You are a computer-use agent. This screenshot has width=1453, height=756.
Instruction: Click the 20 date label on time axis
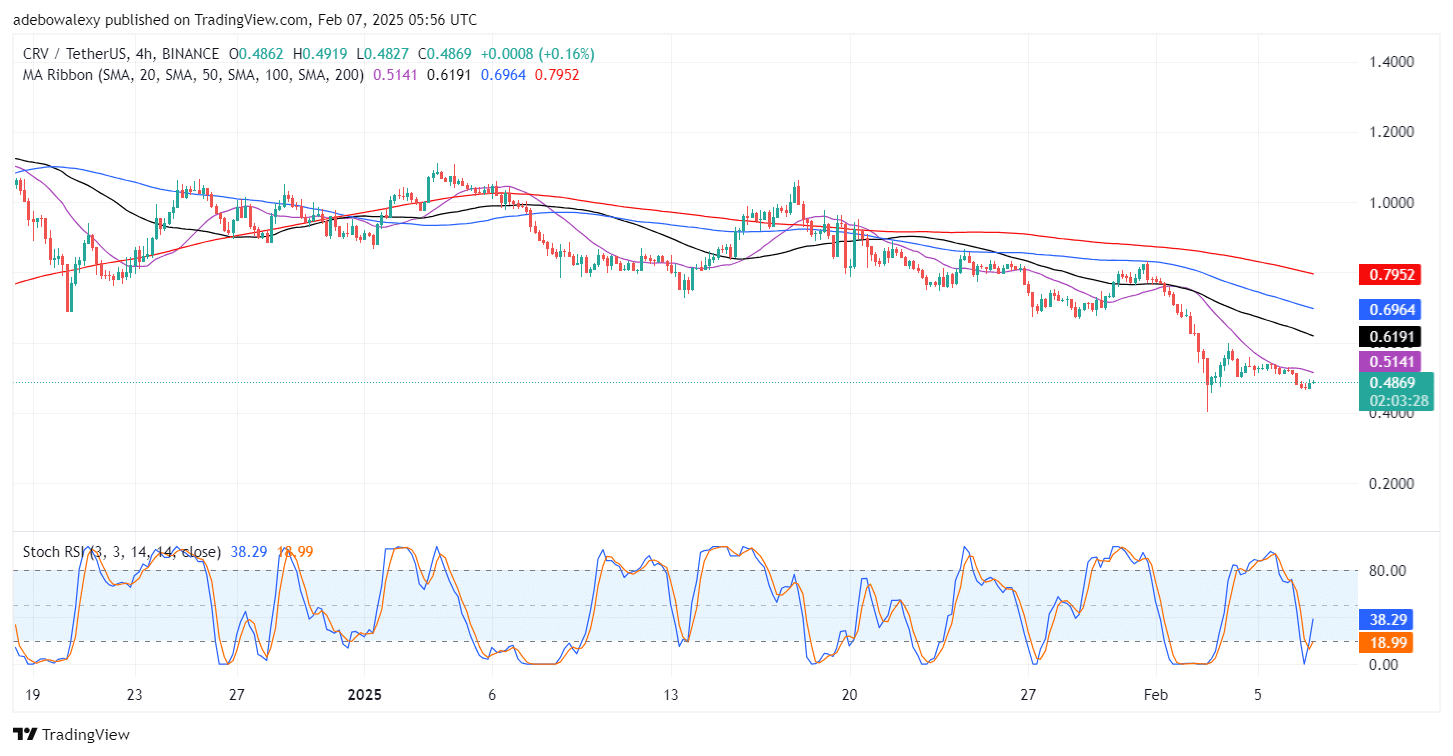click(x=849, y=696)
